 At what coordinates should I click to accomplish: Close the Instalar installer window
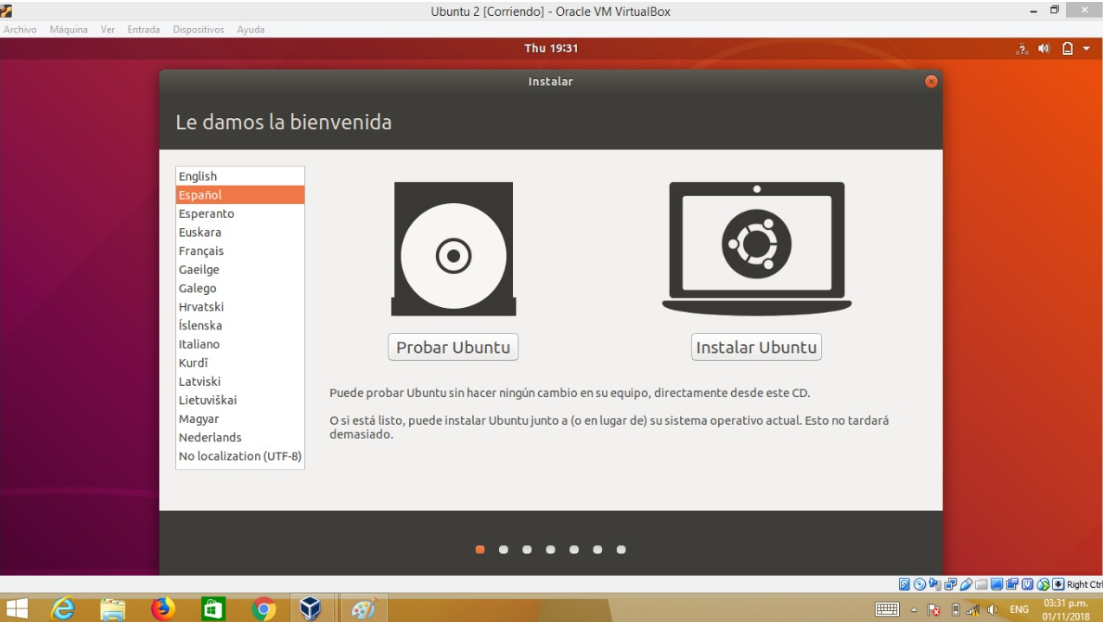(x=931, y=82)
